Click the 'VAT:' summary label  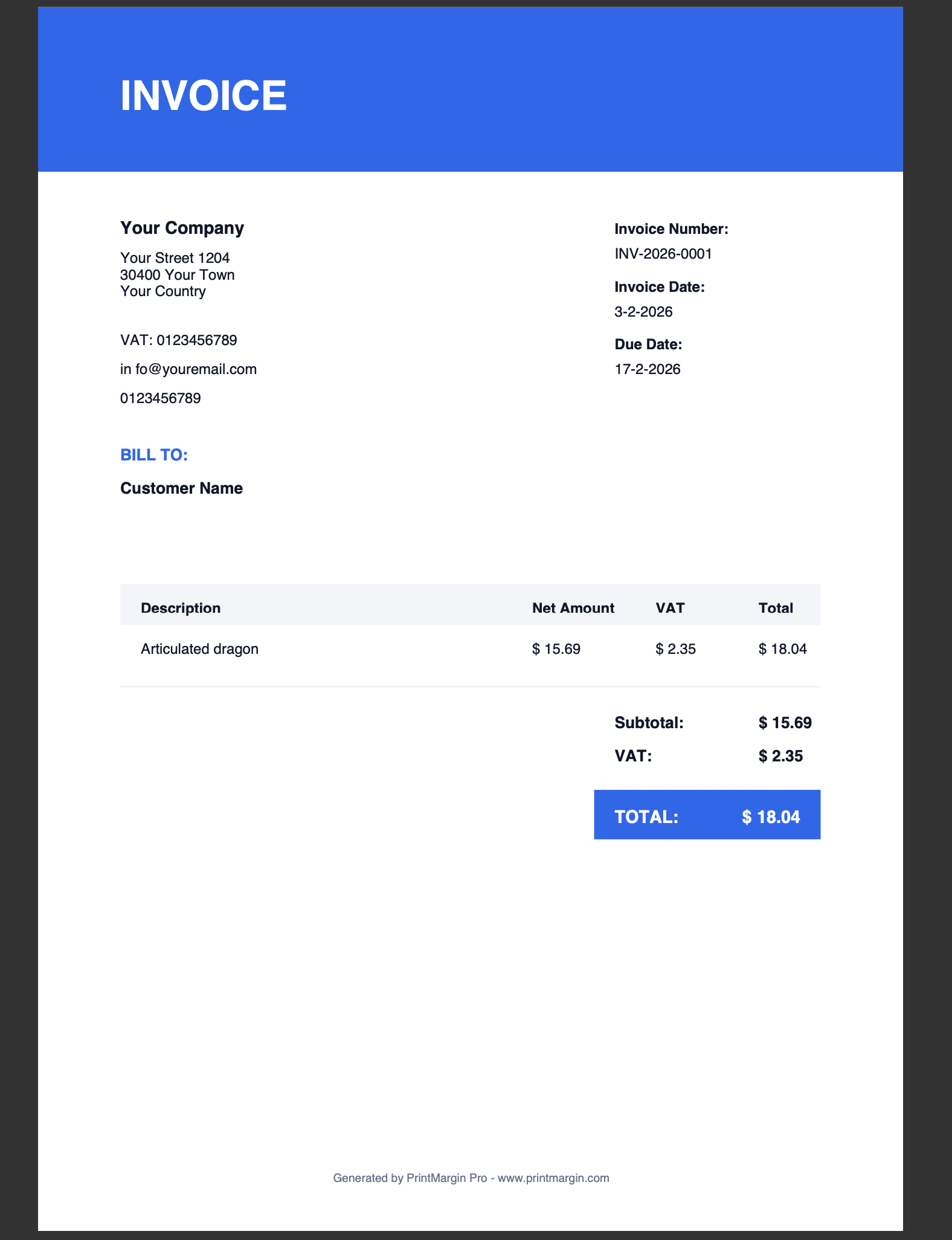tap(634, 756)
